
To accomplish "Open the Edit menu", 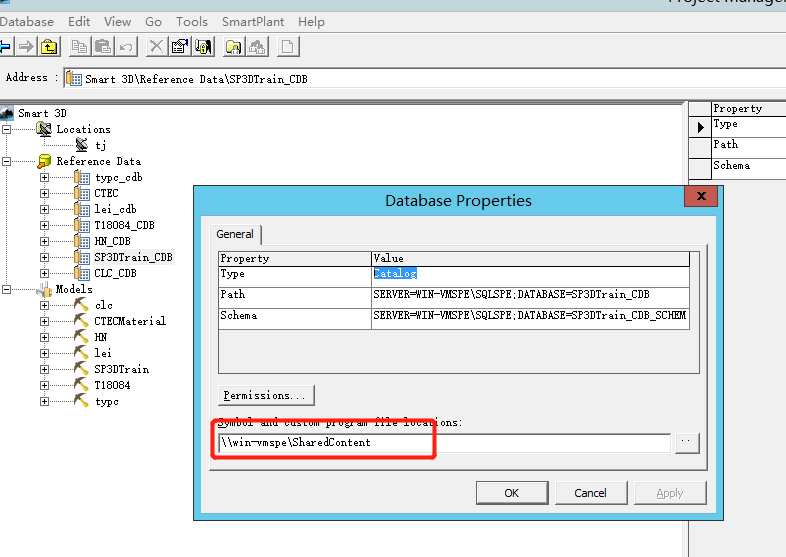I will tap(79, 22).
